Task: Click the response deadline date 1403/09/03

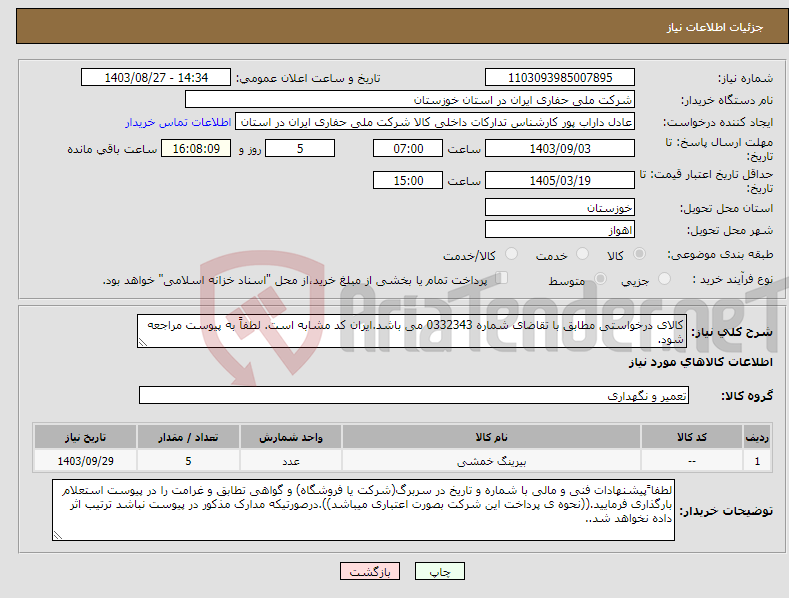Action: pos(560,148)
